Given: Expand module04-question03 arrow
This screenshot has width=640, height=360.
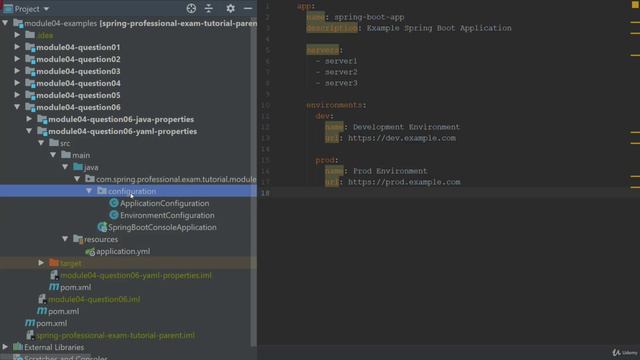Looking at the screenshot, I should (17, 71).
